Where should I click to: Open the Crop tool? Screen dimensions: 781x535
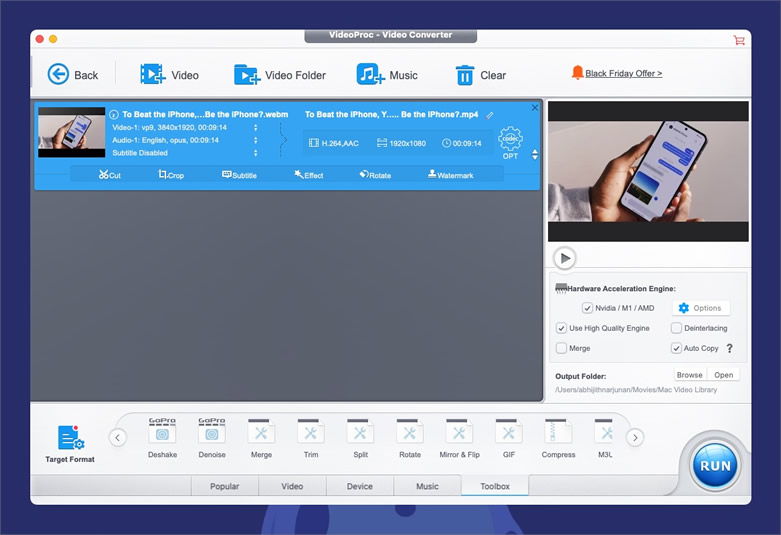(171, 175)
